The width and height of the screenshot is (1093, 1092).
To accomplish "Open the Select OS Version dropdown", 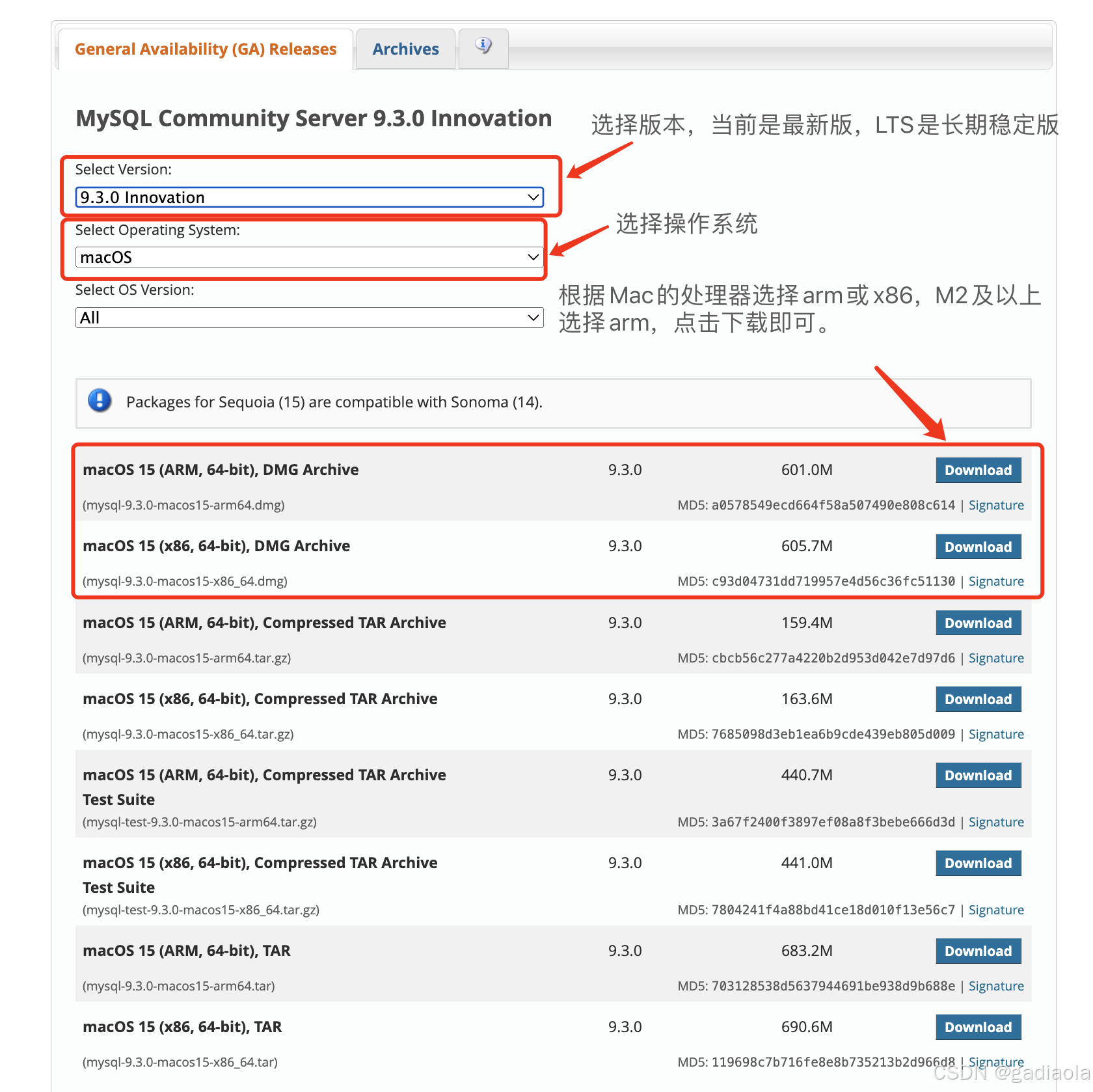I will (309, 318).
